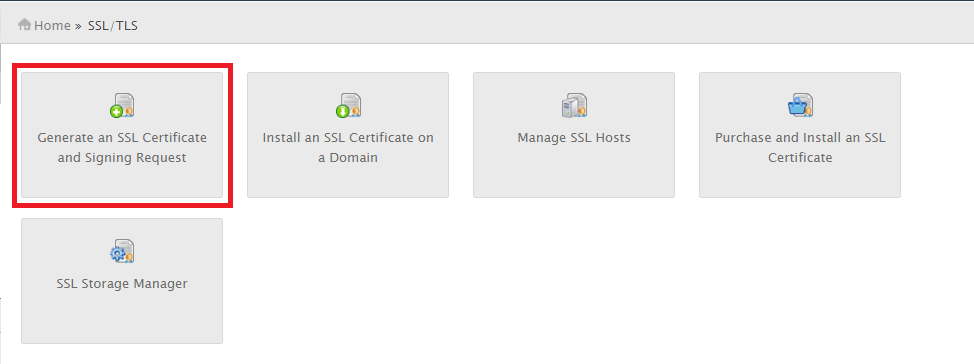Click the Generate SSL Certificate green plus icon
Viewport: 974px width, 364px height.
tap(122, 106)
